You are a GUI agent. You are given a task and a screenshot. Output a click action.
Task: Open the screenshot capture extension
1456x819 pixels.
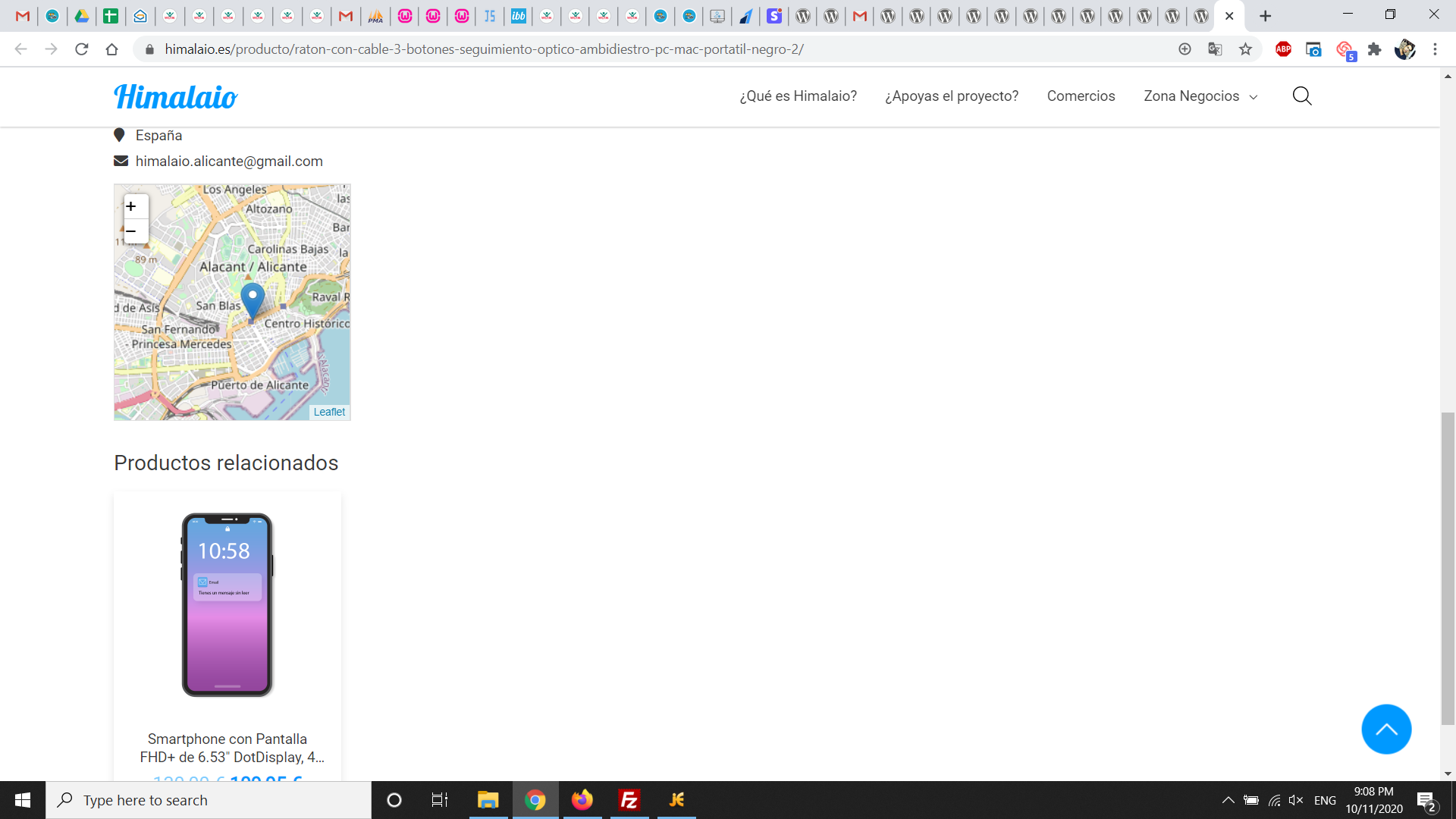click(x=1313, y=49)
